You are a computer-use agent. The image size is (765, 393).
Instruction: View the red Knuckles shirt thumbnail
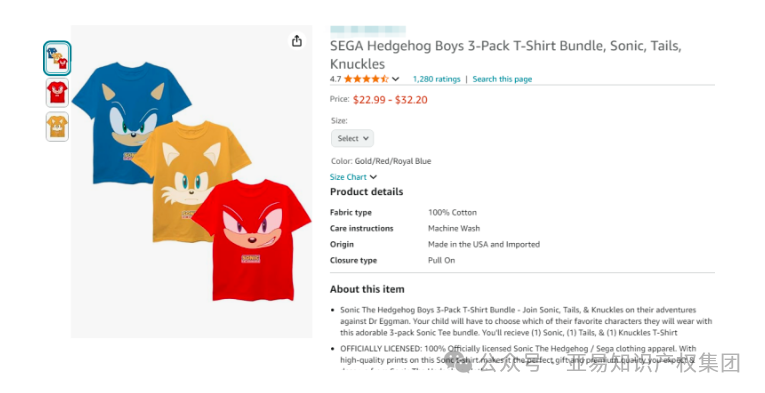point(57,93)
